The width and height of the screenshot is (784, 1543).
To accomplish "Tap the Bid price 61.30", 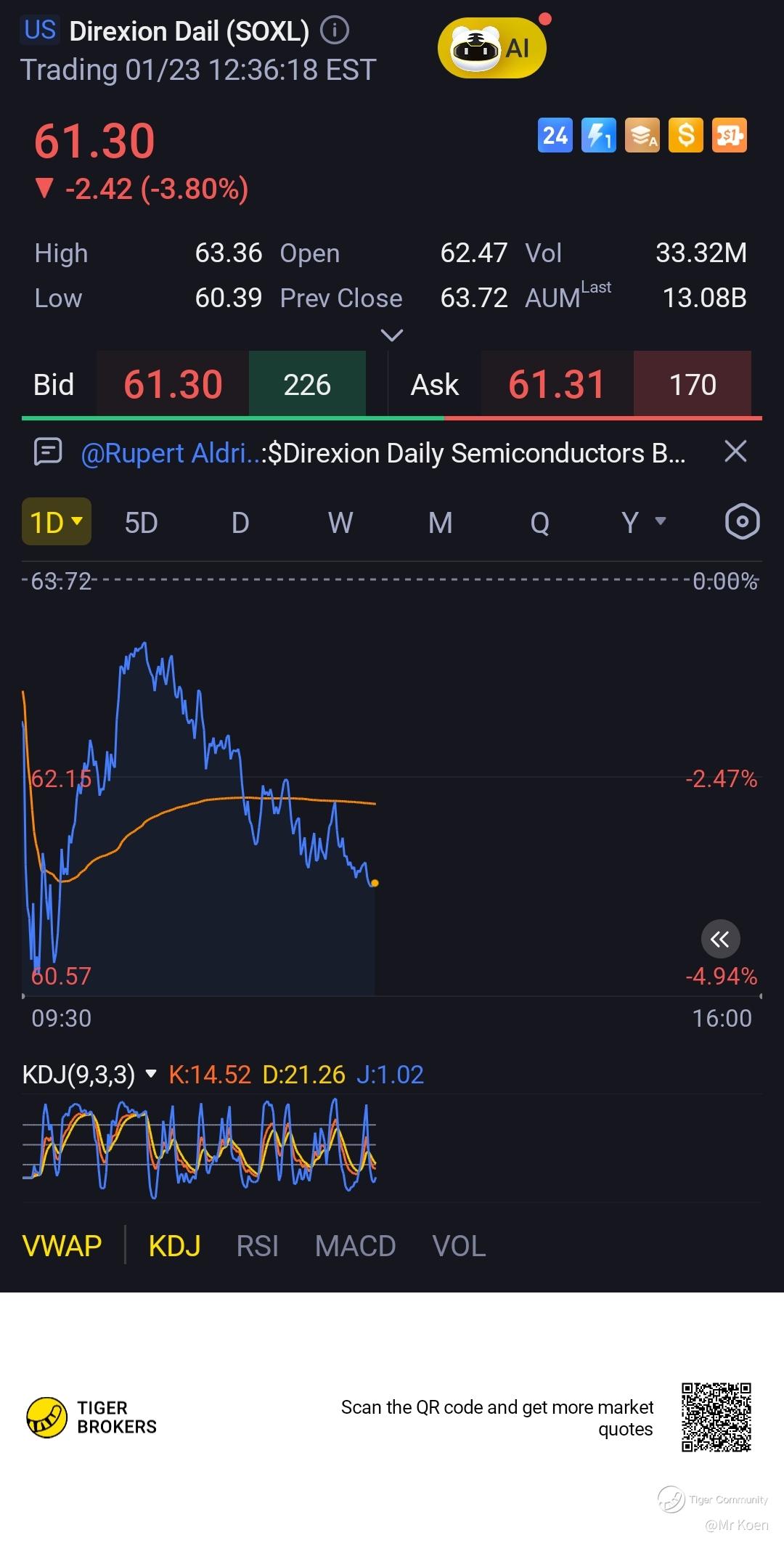I will point(173,384).
